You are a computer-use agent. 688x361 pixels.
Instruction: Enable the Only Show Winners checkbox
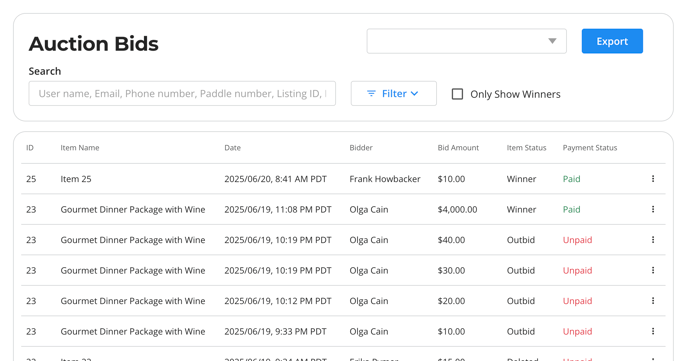click(x=457, y=94)
